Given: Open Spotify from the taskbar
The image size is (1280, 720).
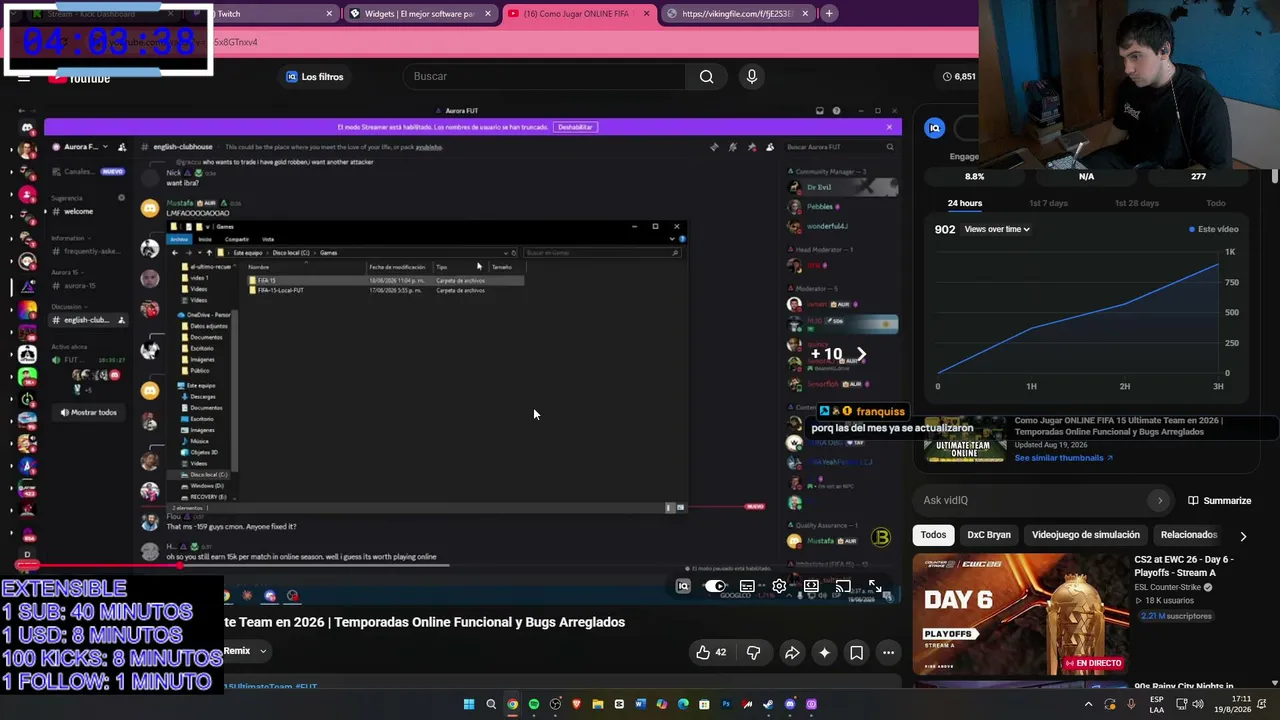Looking at the screenshot, I should tap(534, 704).
